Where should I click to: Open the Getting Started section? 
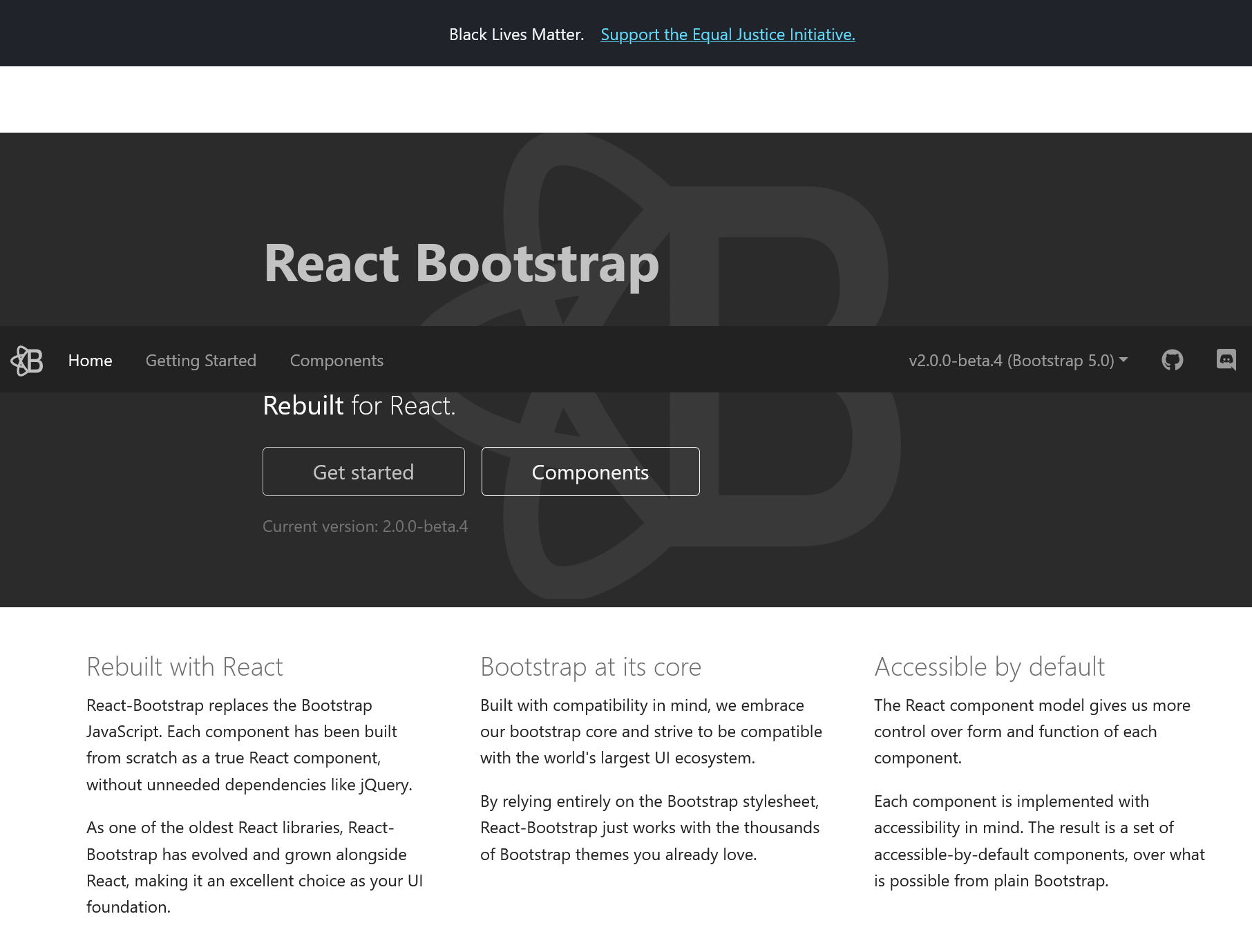pyautogui.click(x=200, y=360)
